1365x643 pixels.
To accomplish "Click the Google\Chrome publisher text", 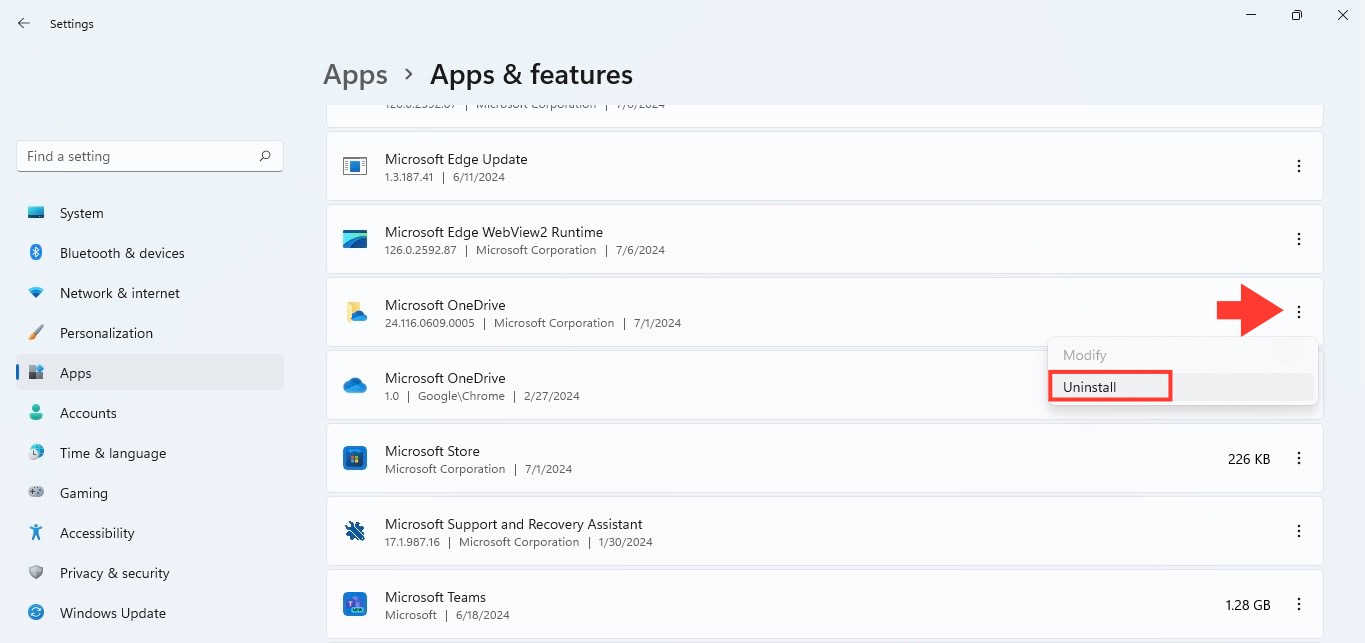I will click(462, 396).
